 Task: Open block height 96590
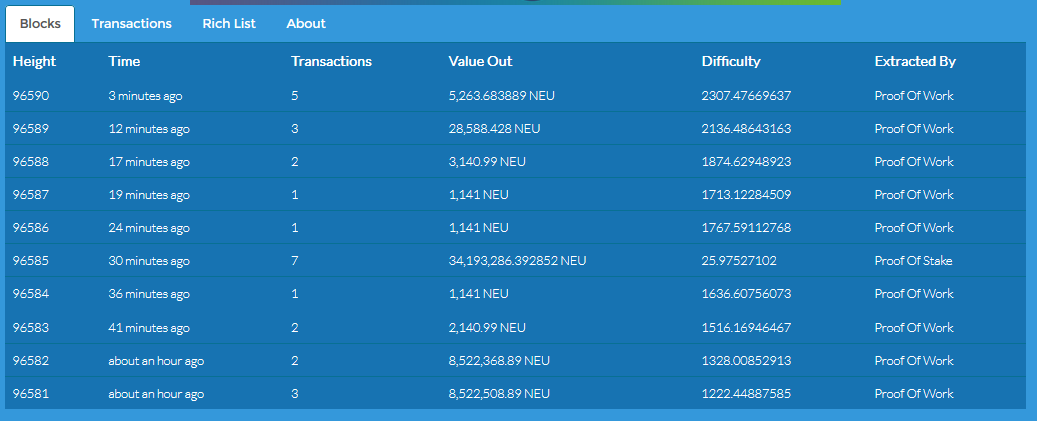(x=31, y=96)
